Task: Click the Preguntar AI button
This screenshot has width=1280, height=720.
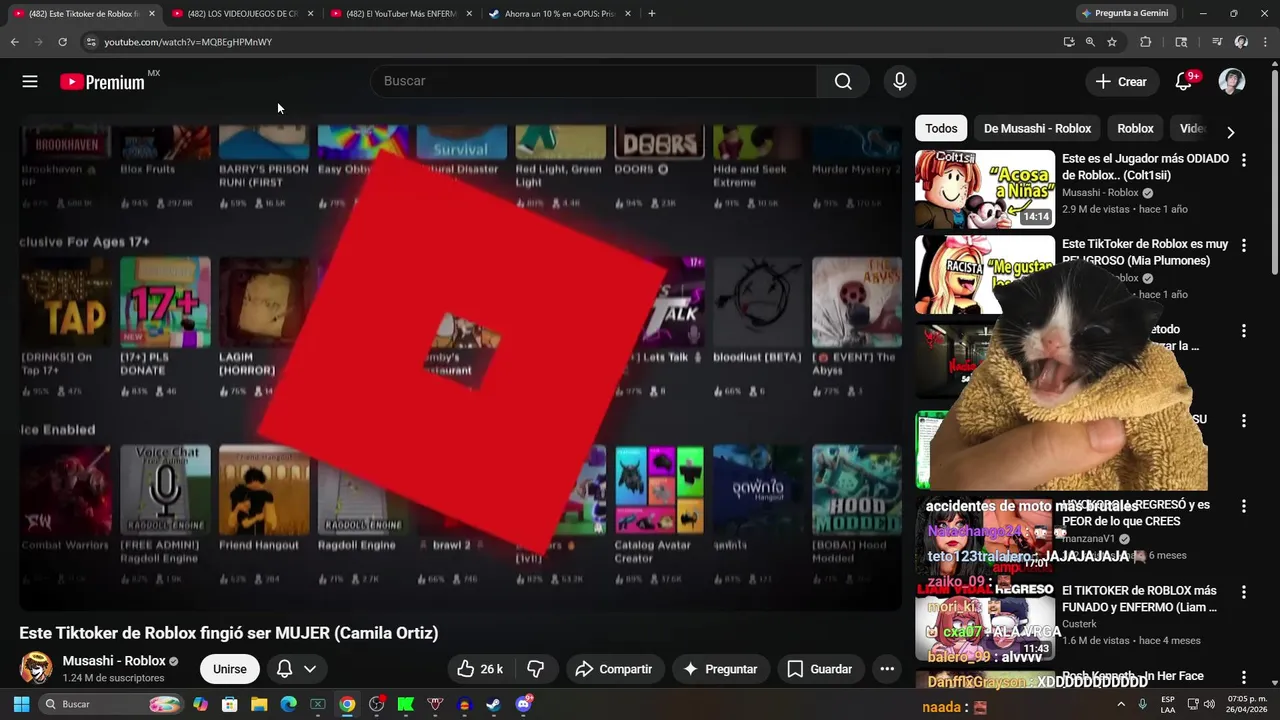Action: 720,669
